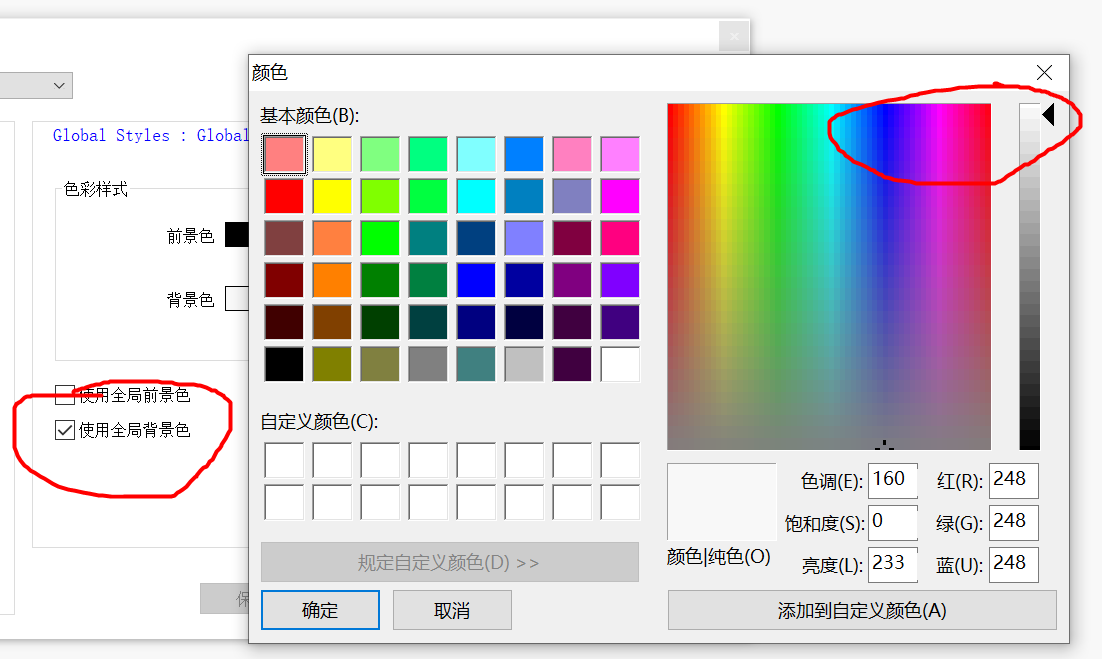Image resolution: width=1102 pixels, height=659 pixels.
Task: Select the light gray basic color swatch
Action: [524, 364]
